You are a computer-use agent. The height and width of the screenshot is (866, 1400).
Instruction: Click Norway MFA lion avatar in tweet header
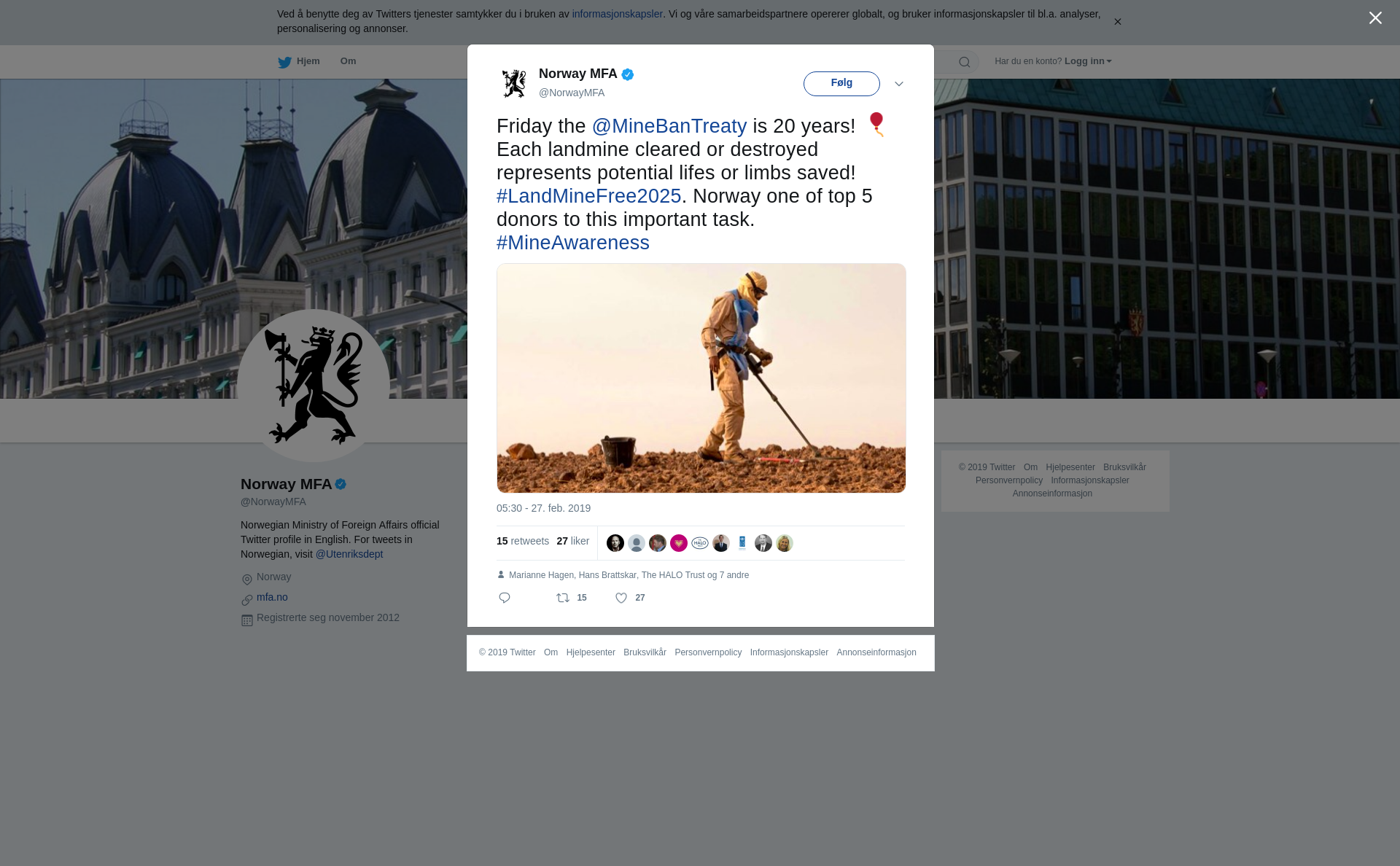click(514, 84)
